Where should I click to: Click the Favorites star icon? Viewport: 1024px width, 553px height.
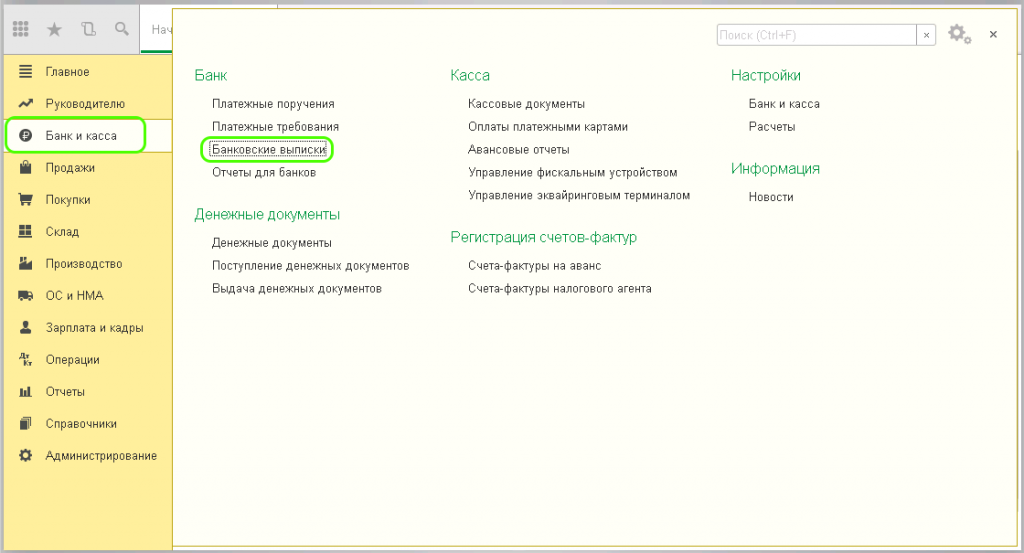[x=54, y=30]
